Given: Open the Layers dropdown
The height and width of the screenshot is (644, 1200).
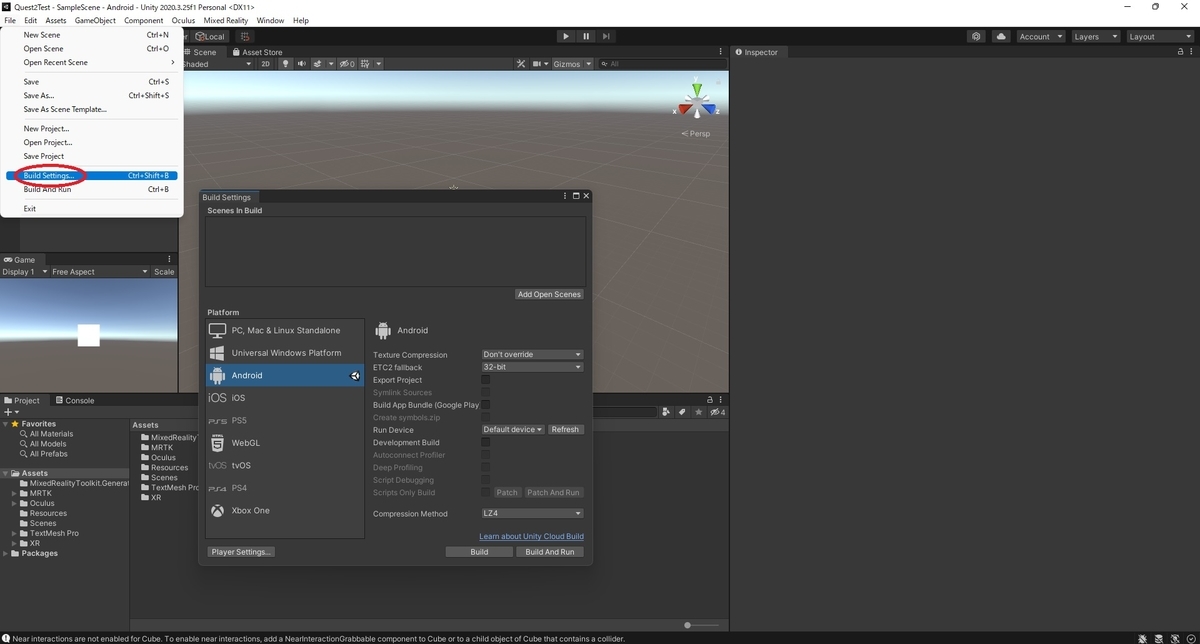Looking at the screenshot, I should (x=1095, y=36).
